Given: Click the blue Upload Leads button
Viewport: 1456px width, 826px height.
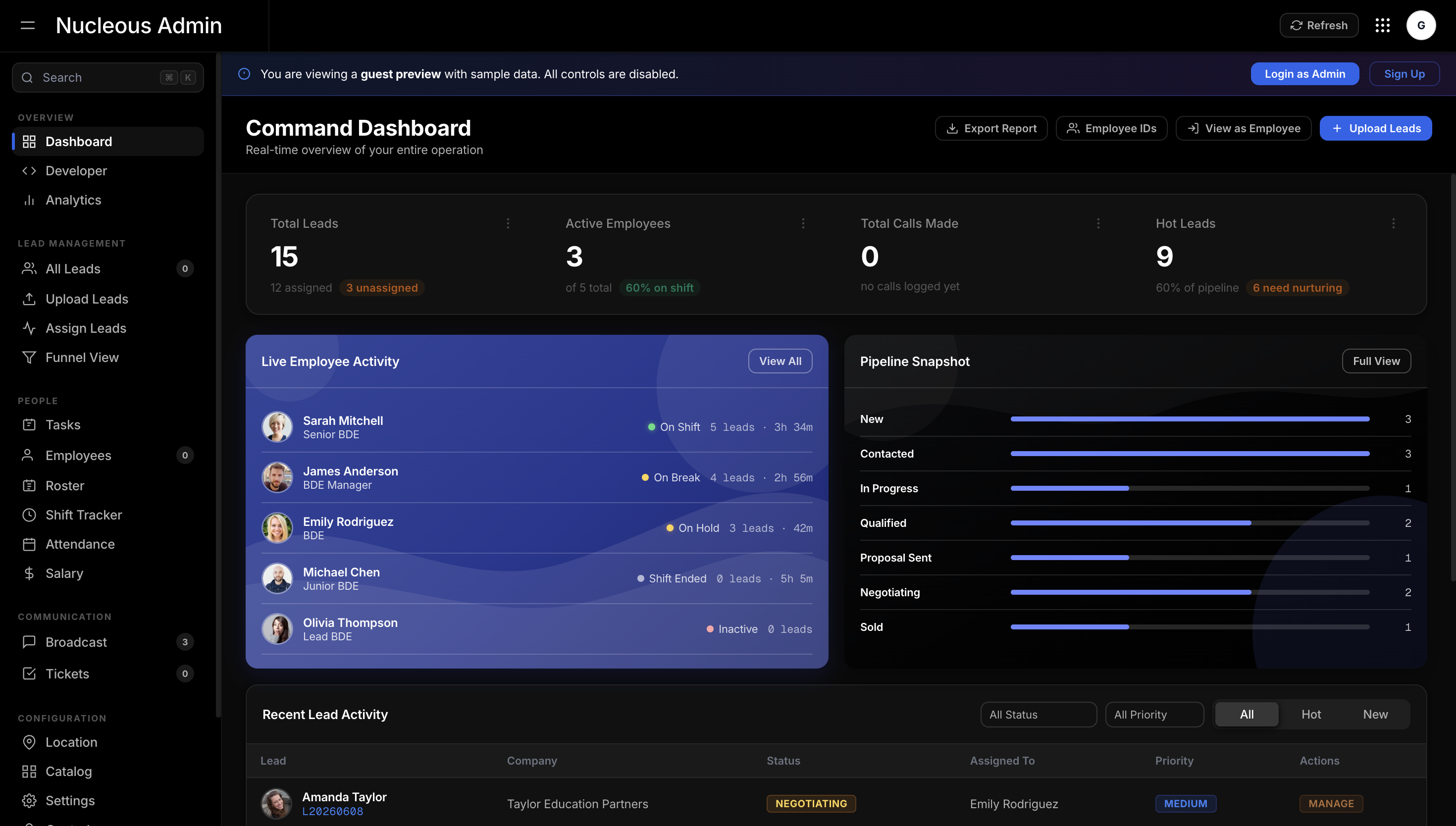Looking at the screenshot, I should tap(1375, 128).
